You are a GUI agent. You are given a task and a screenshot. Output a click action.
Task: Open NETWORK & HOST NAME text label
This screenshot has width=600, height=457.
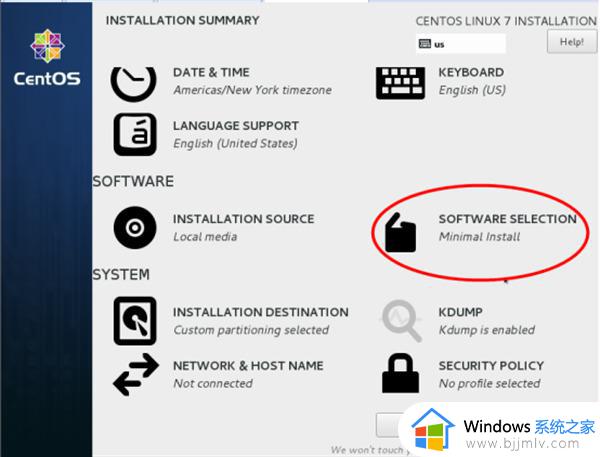tap(248, 366)
